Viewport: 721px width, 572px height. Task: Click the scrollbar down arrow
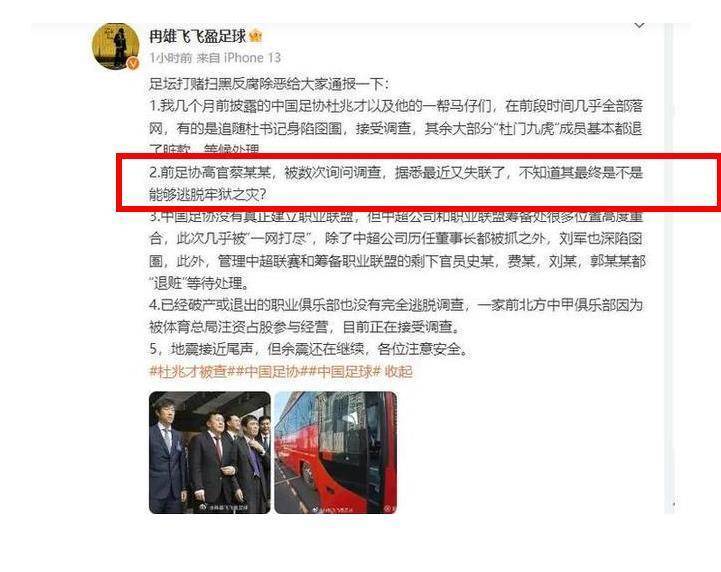[x=674, y=504]
